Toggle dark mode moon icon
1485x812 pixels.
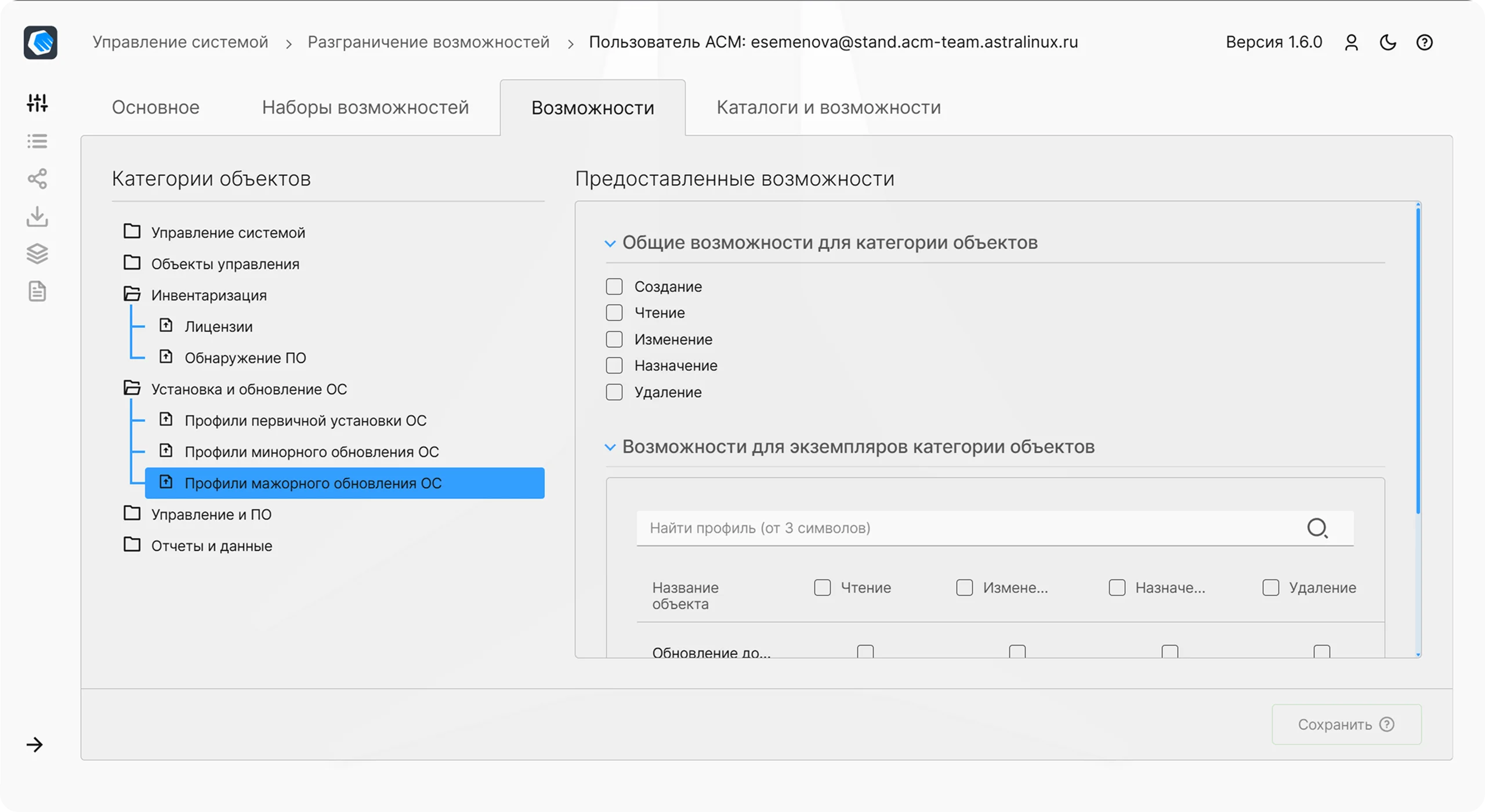tap(1388, 42)
